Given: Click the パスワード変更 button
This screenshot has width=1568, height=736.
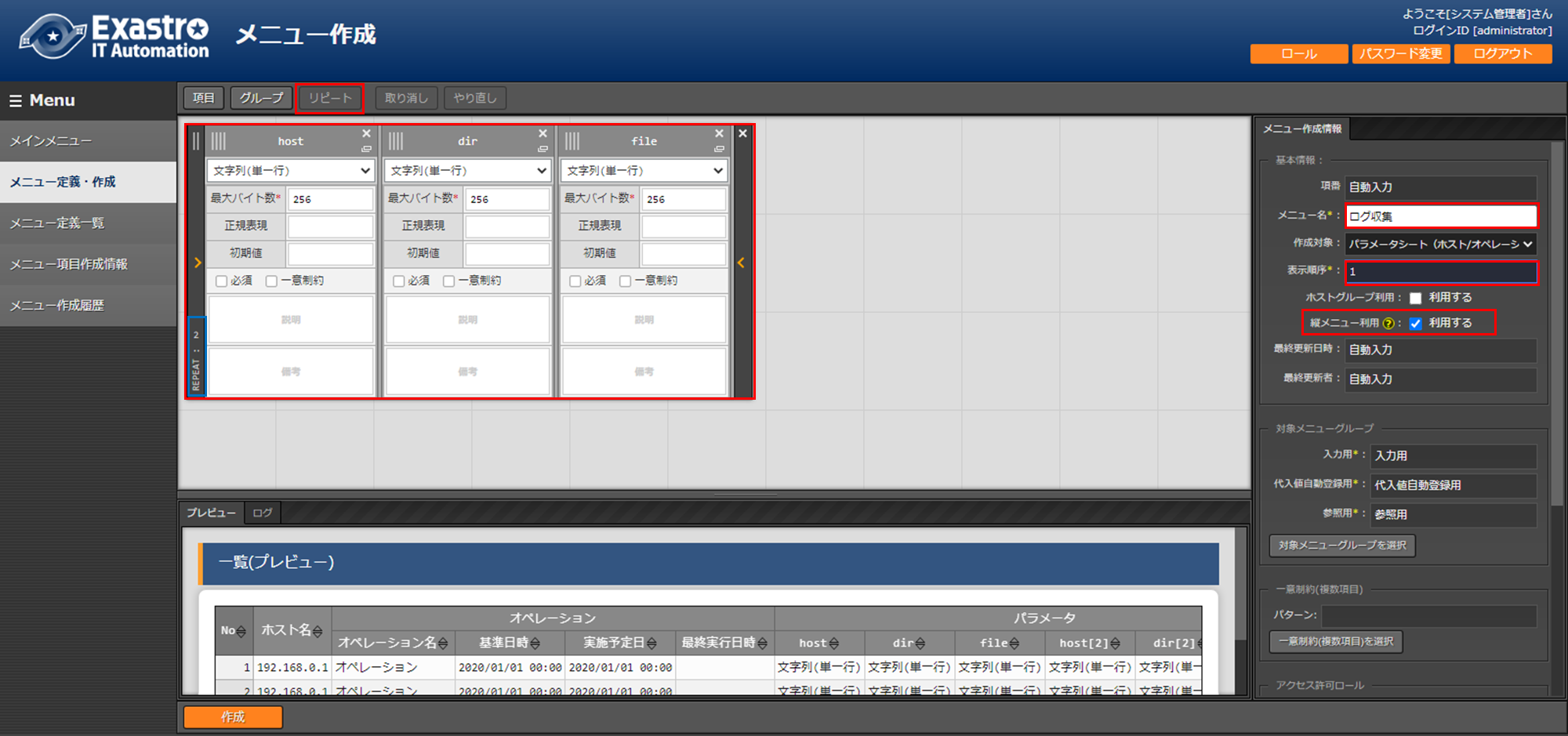Looking at the screenshot, I should click(x=1401, y=54).
